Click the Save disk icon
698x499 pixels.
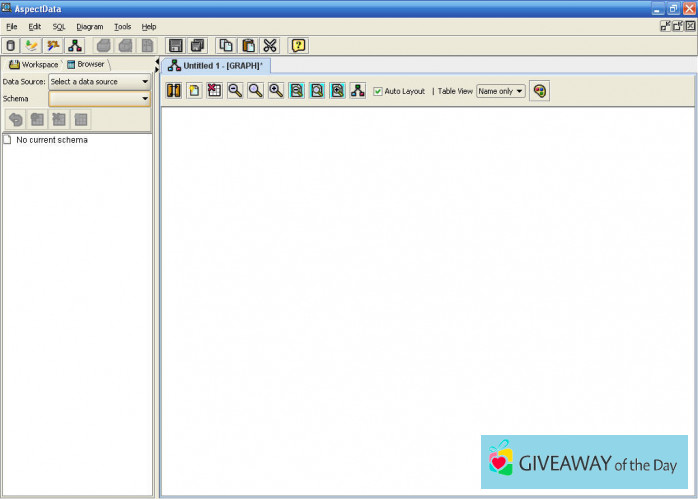[176, 45]
